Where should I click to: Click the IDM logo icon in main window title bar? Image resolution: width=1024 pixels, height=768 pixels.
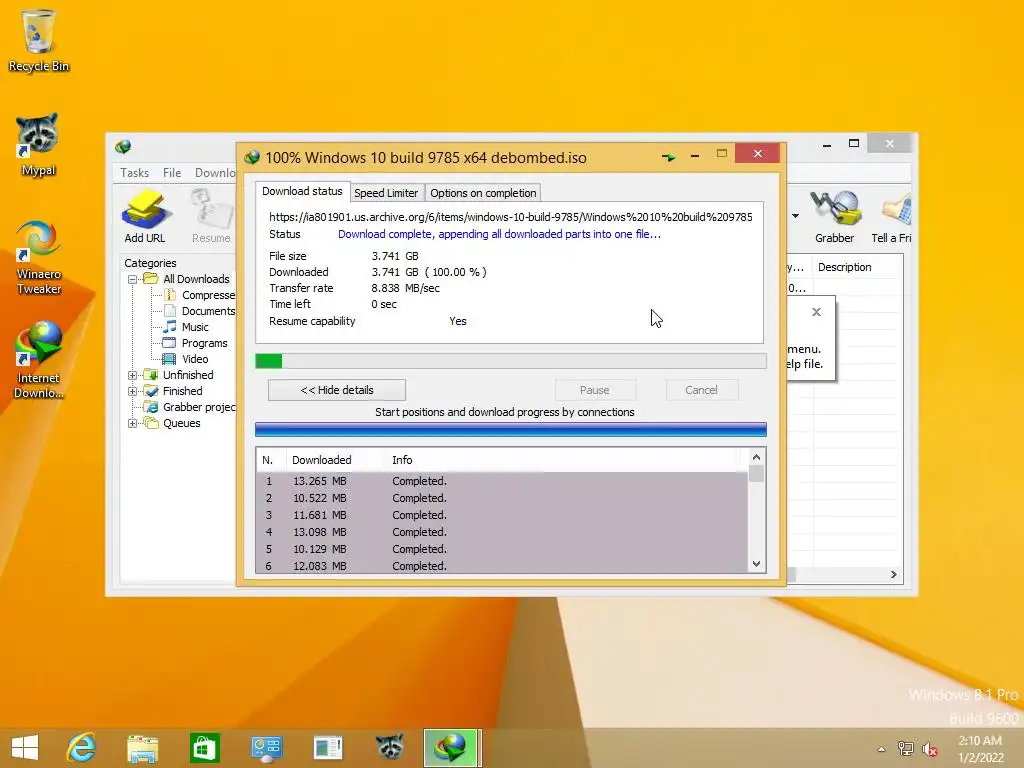tap(123, 146)
